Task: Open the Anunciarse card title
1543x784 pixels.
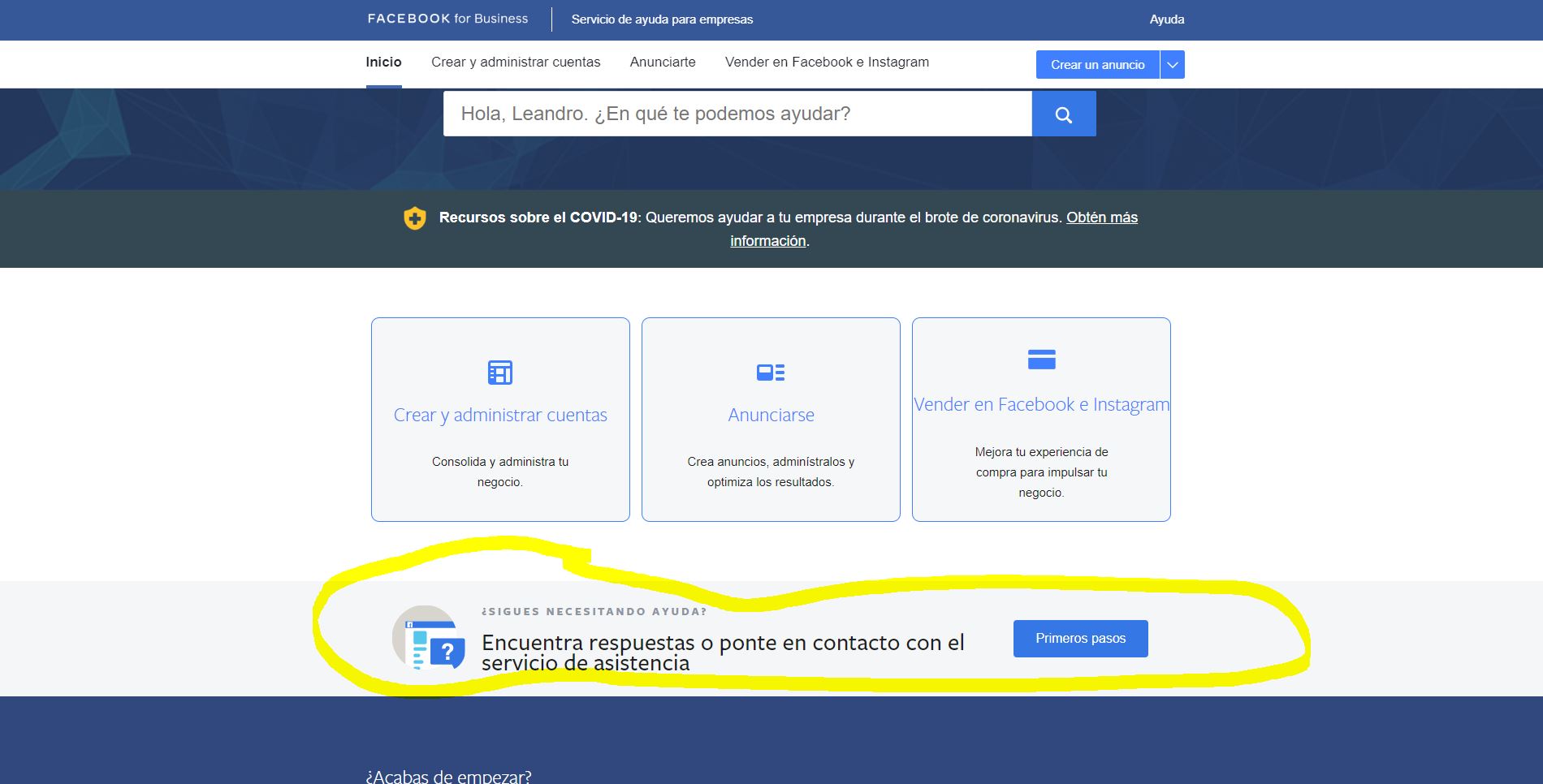Action: point(771,415)
